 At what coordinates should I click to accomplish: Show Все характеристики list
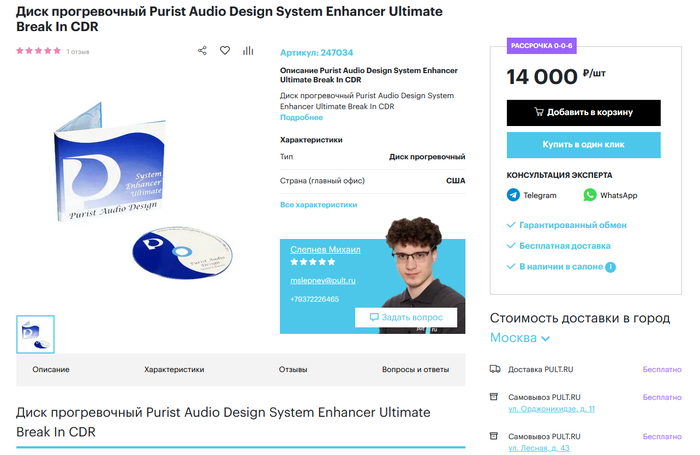pyautogui.click(x=318, y=204)
